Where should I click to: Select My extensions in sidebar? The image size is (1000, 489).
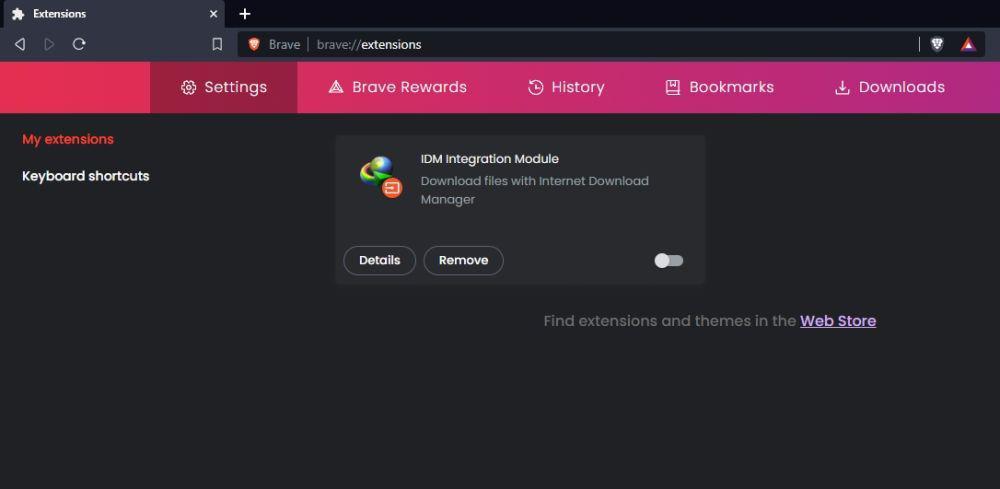tap(68, 139)
